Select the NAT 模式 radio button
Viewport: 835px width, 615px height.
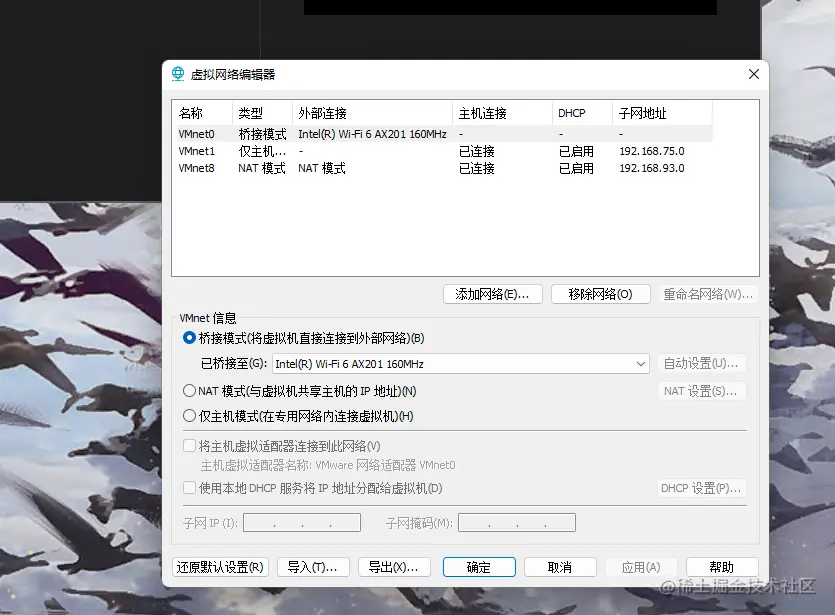(x=189, y=391)
